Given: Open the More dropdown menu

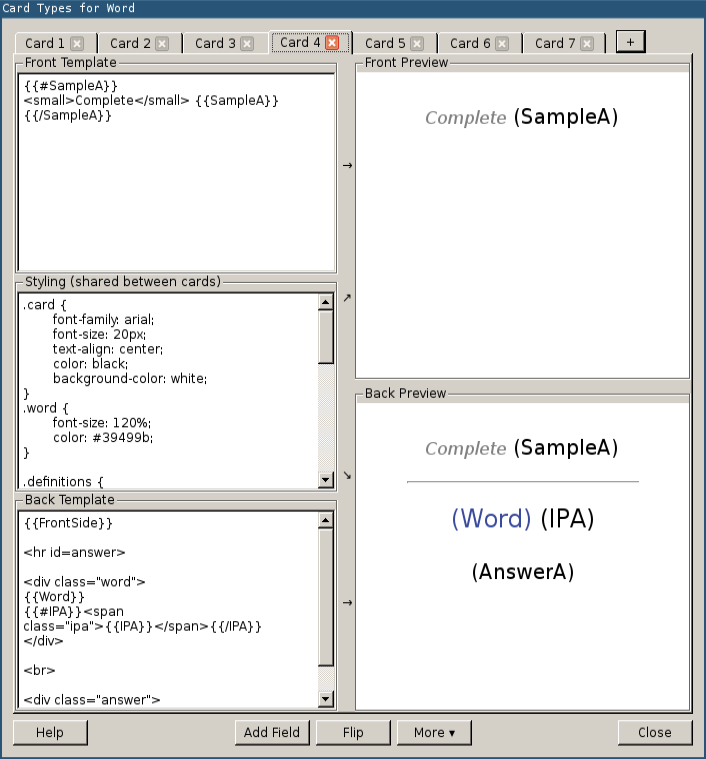Looking at the screenshot, I should [434, 733].
